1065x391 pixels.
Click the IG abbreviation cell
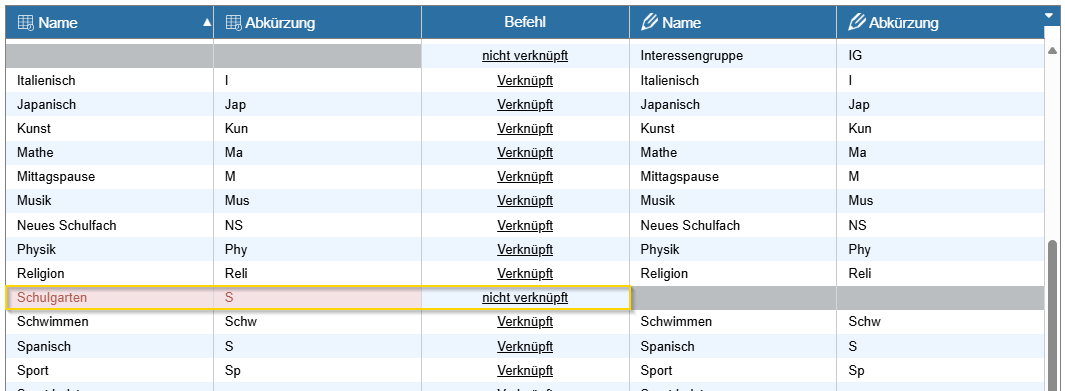tap(940, 56)
